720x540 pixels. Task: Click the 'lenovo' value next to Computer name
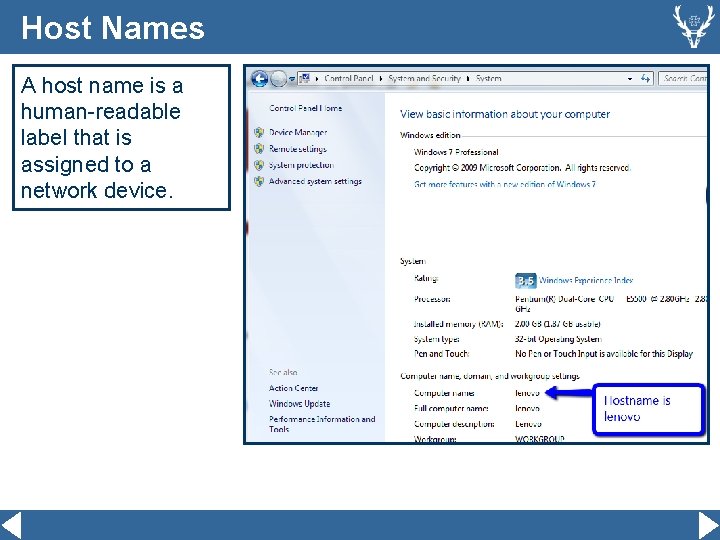[x=527, y=393]
